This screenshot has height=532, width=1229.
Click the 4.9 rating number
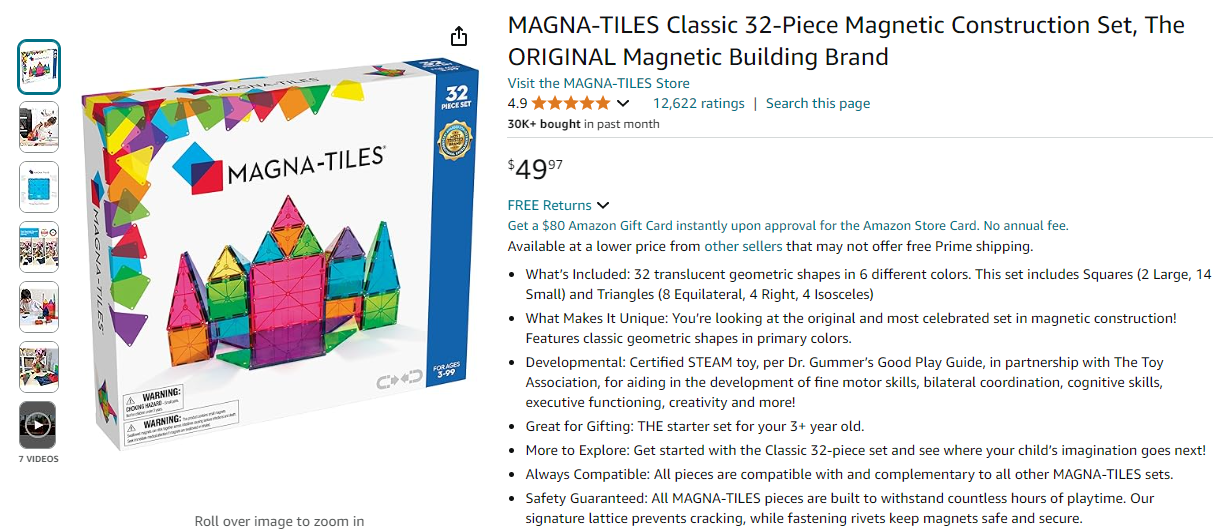pyautogui.click(x=517, y=103)
